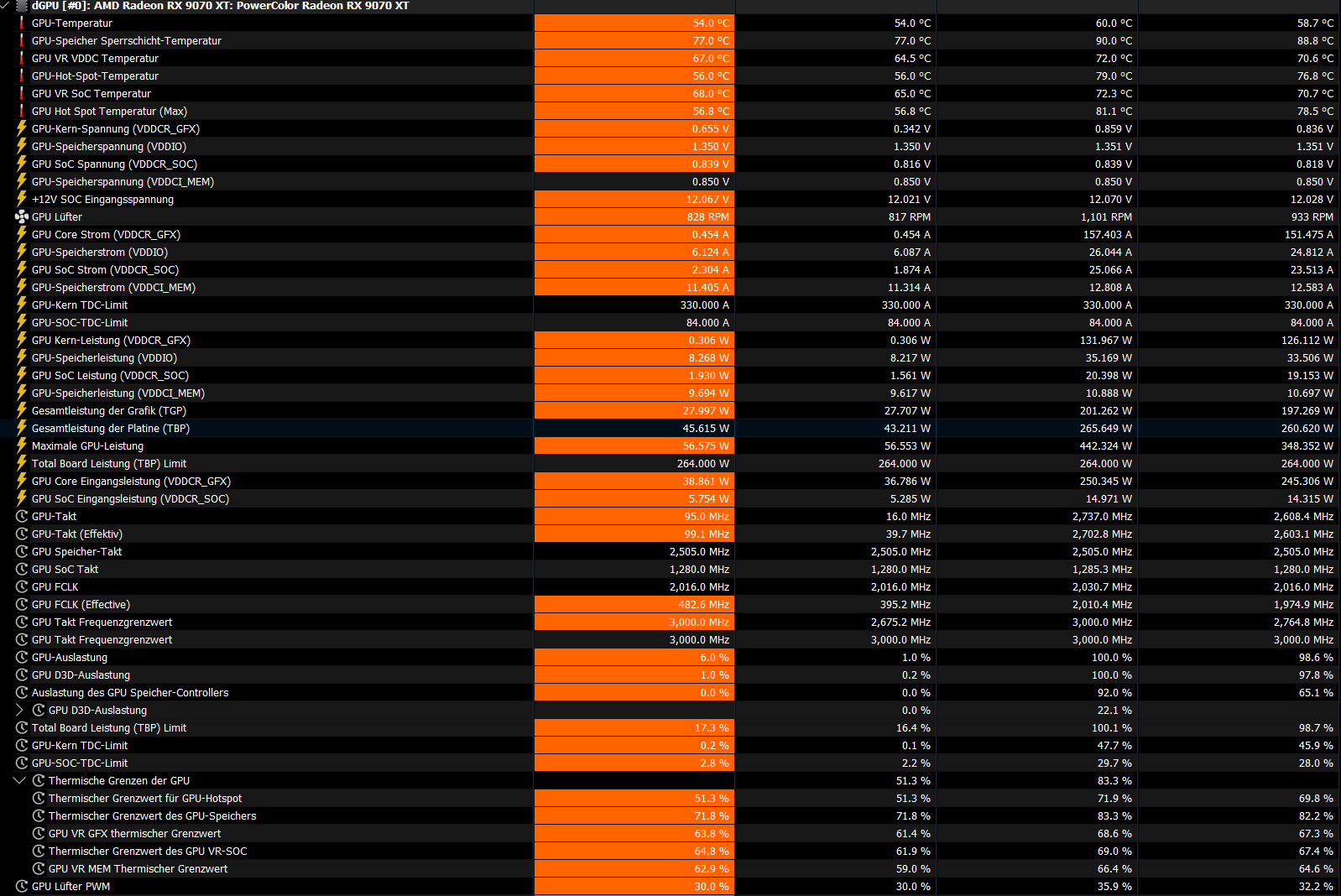Image resolution: width=1341 pixels, height=896 pixels.
Task: Select the GPU SoC Leistung (VDDCR_SOC) label
Action: coord(110,375)
